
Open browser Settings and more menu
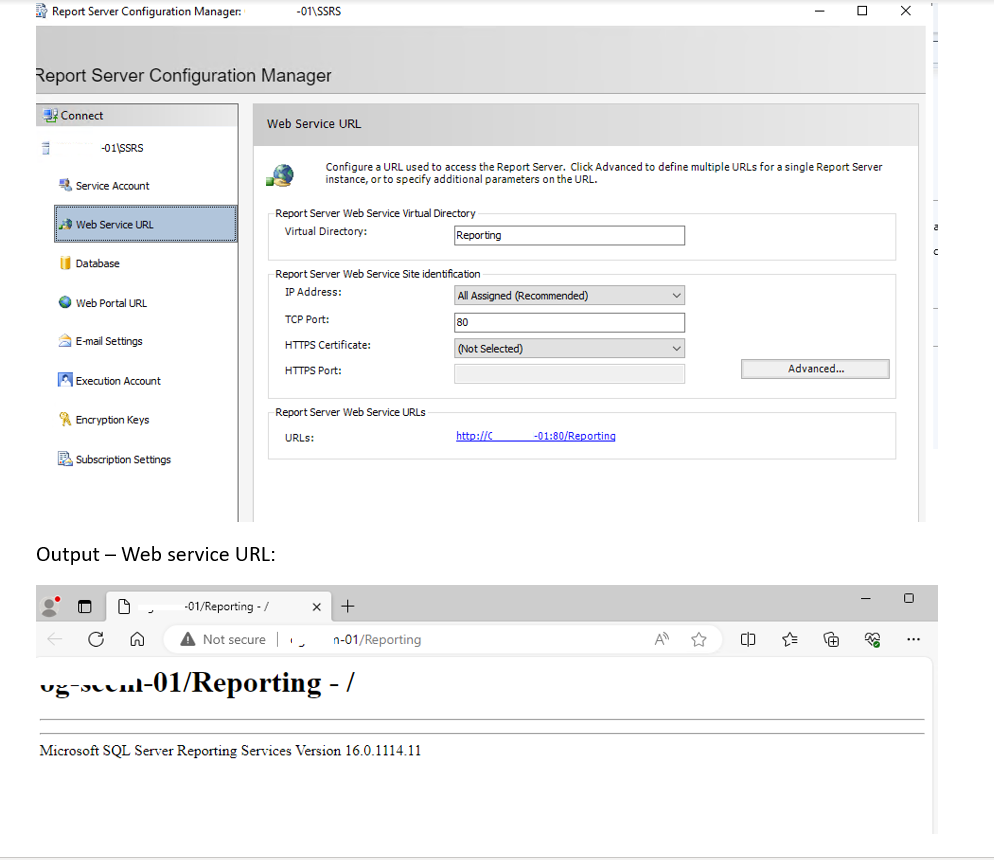[x=913, y=639]
